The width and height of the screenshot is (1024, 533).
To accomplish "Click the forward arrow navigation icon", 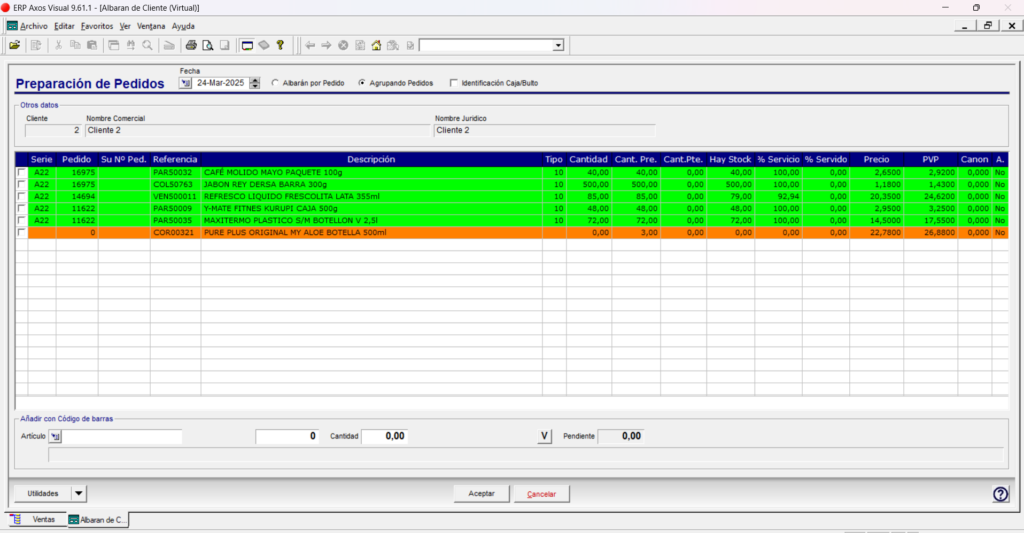I will click(x=327, y=45).
